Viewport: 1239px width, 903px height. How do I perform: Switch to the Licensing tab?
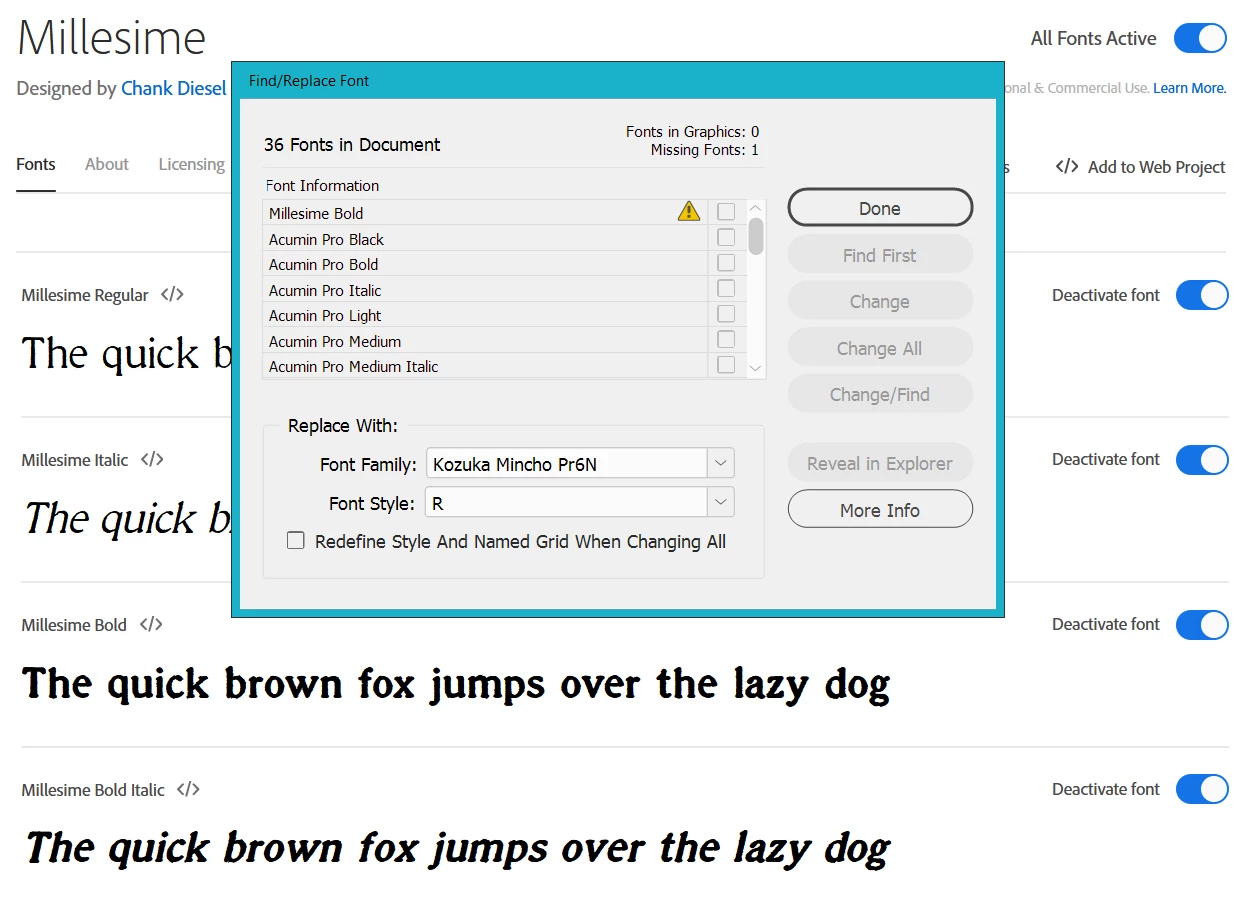(x=192, y=165)
